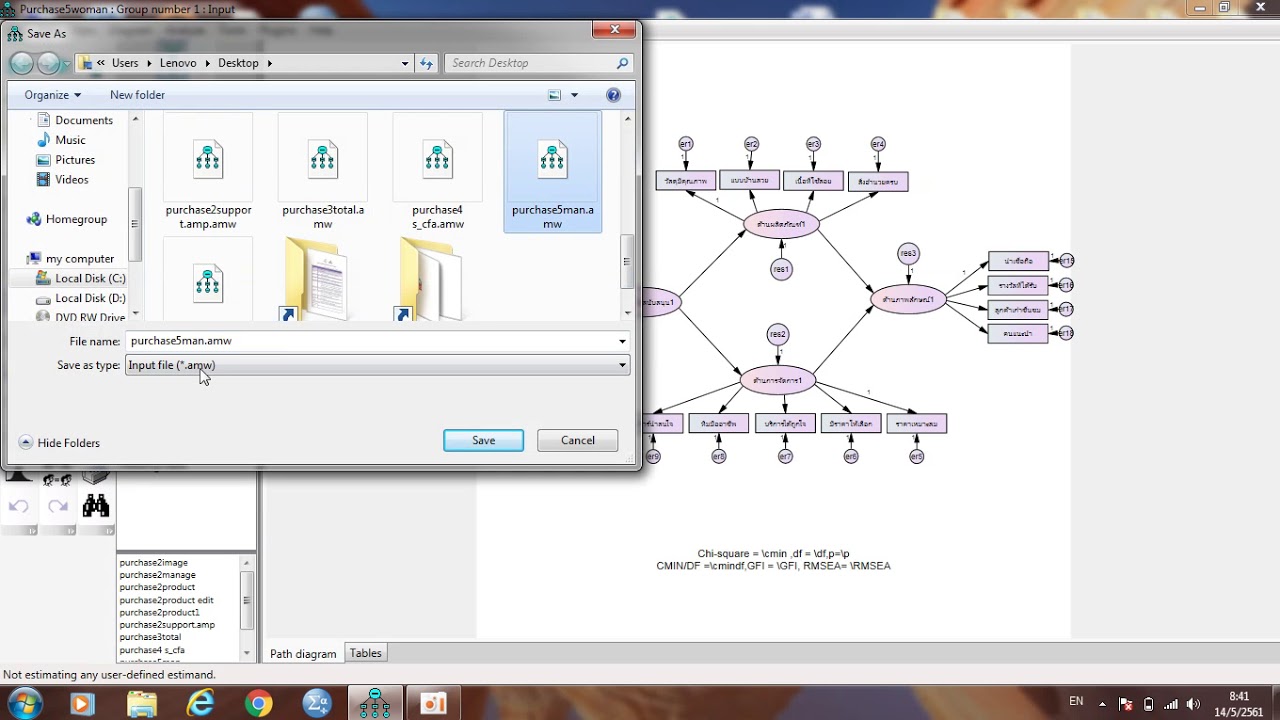
Task: Open the Windows Start menu
Action: pos(24,703)
